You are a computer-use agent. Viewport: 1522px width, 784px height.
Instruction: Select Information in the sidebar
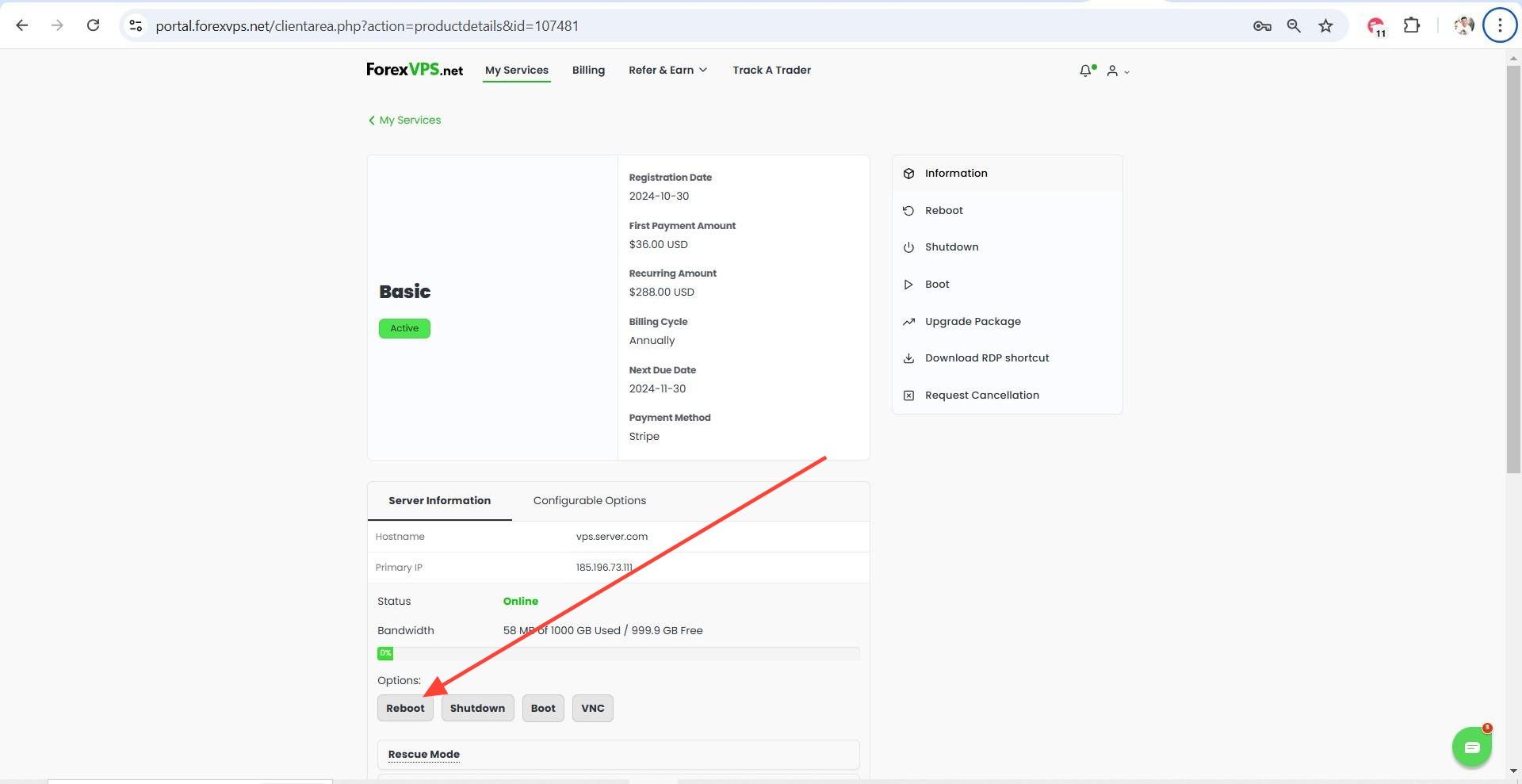[x=1007, y=173]
